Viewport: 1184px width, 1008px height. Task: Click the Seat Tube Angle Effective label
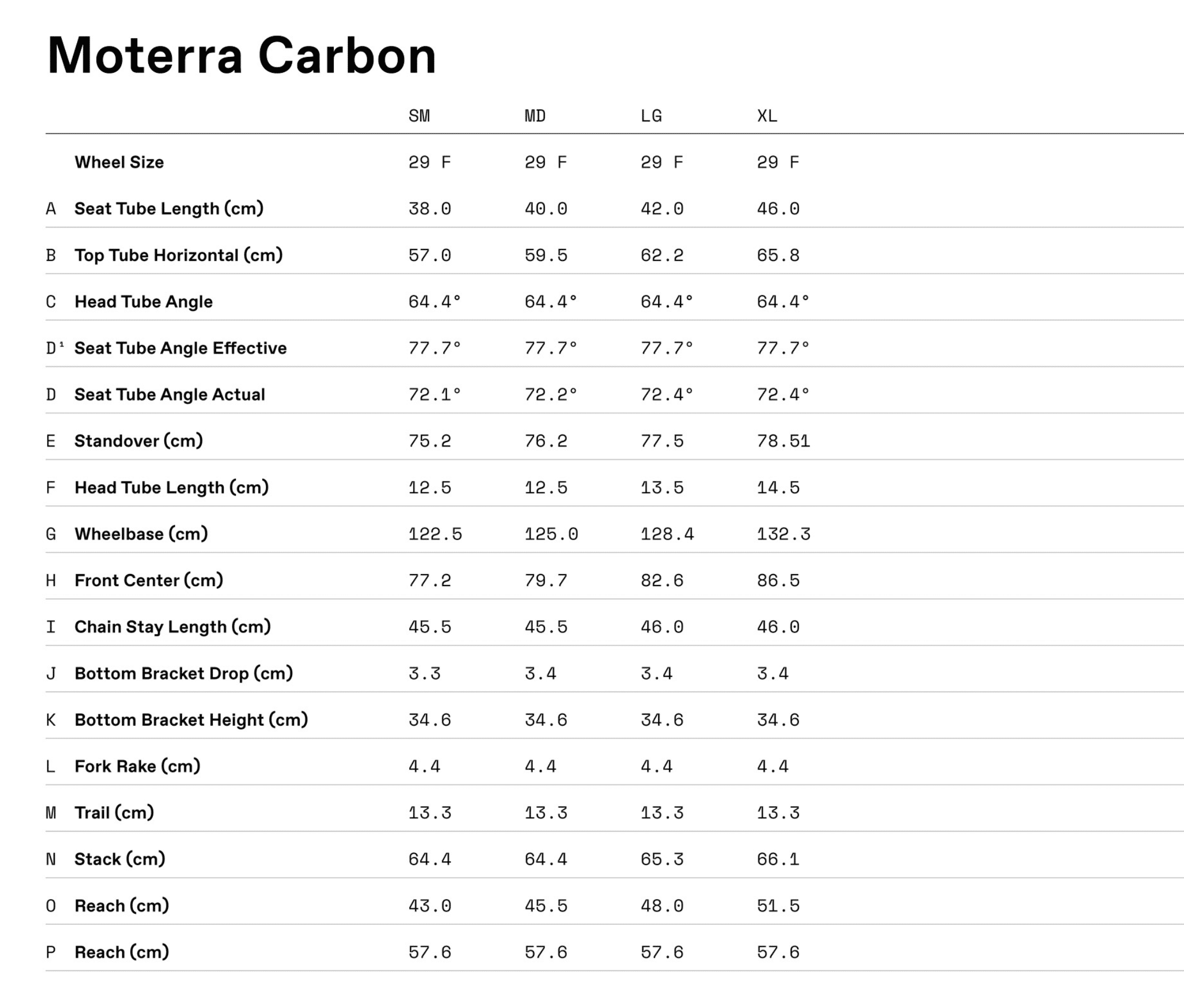(181, 348)
